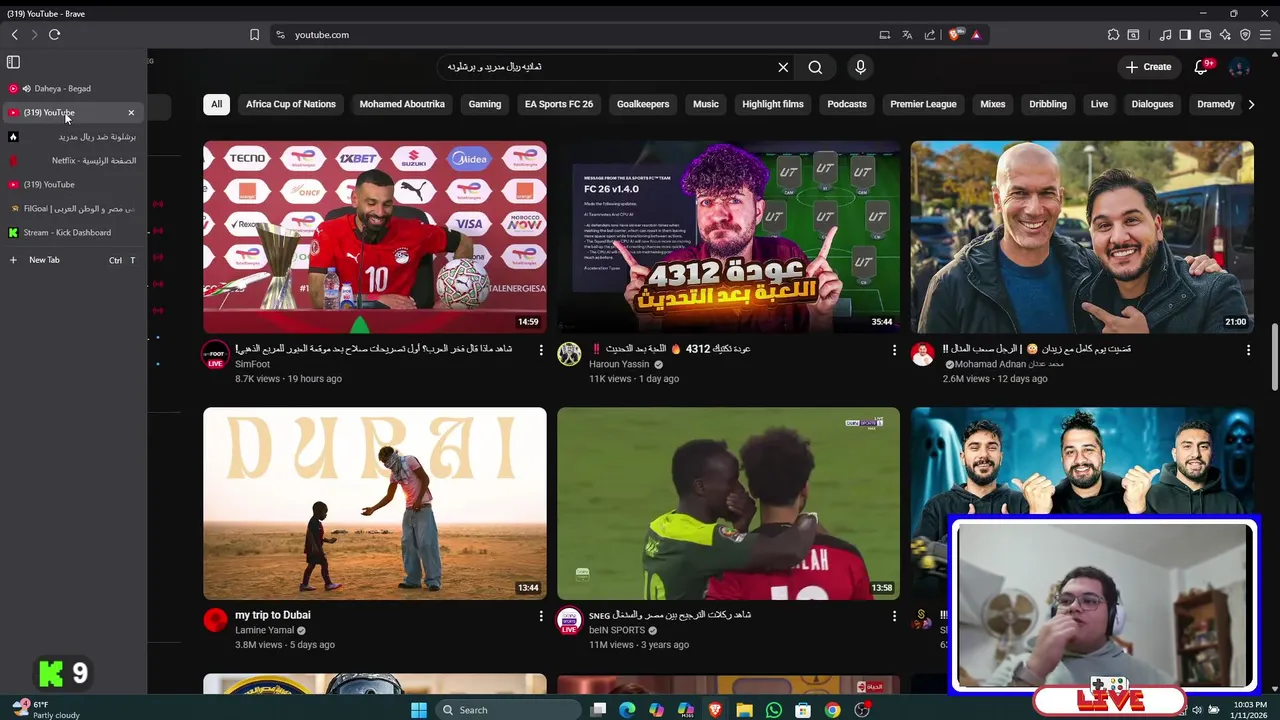Select the All filter chip

tap(216, 104)
